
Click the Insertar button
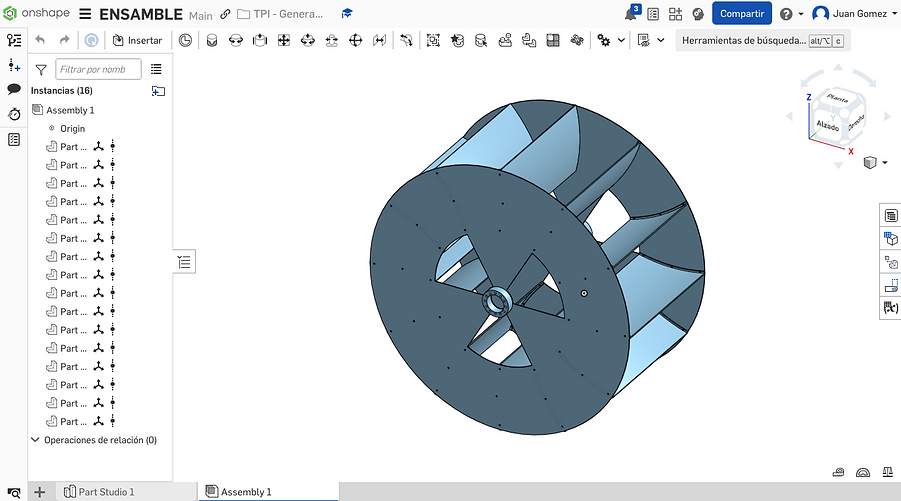click(137, 40)
